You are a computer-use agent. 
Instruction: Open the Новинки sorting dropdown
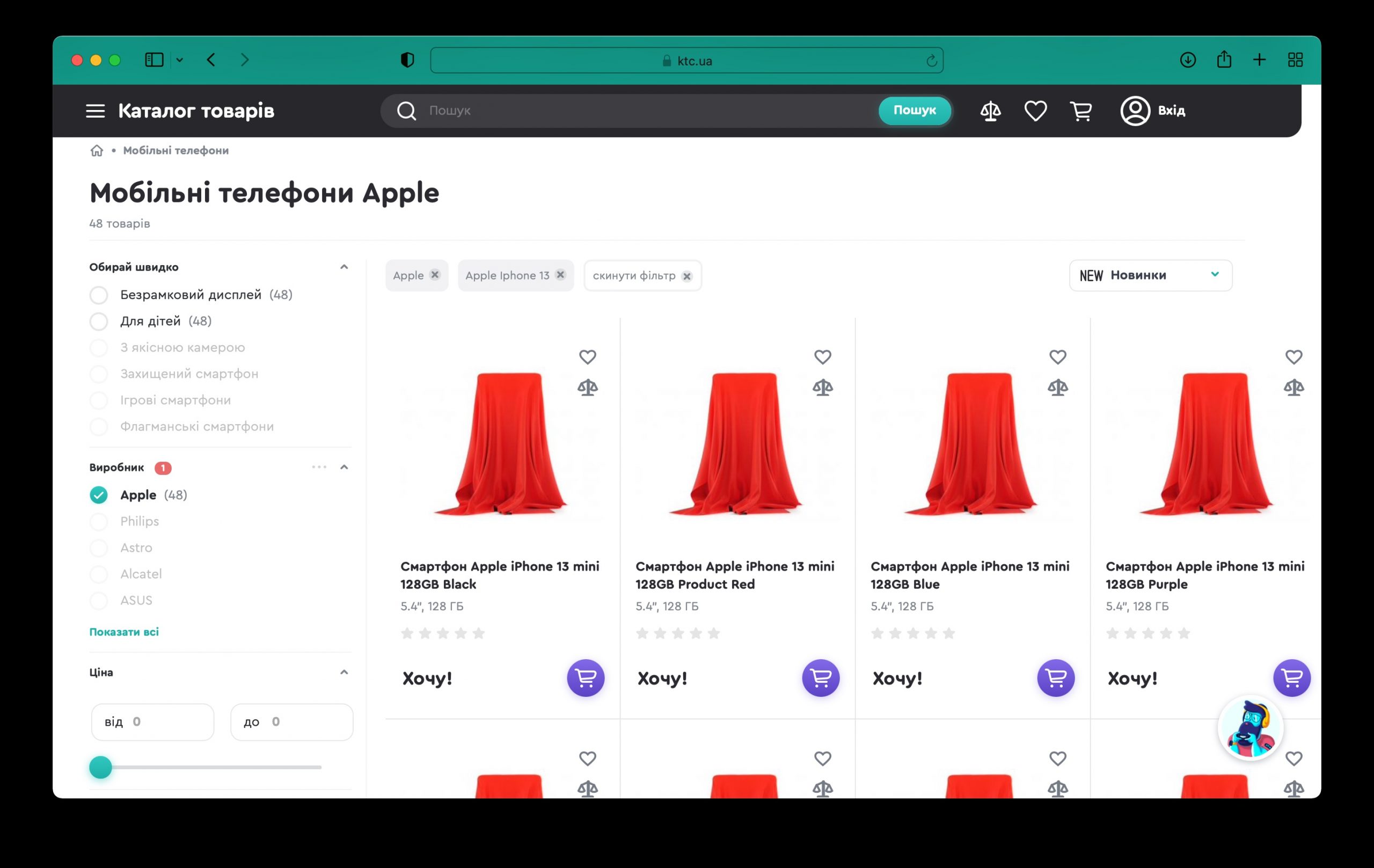pos(1150,275)
